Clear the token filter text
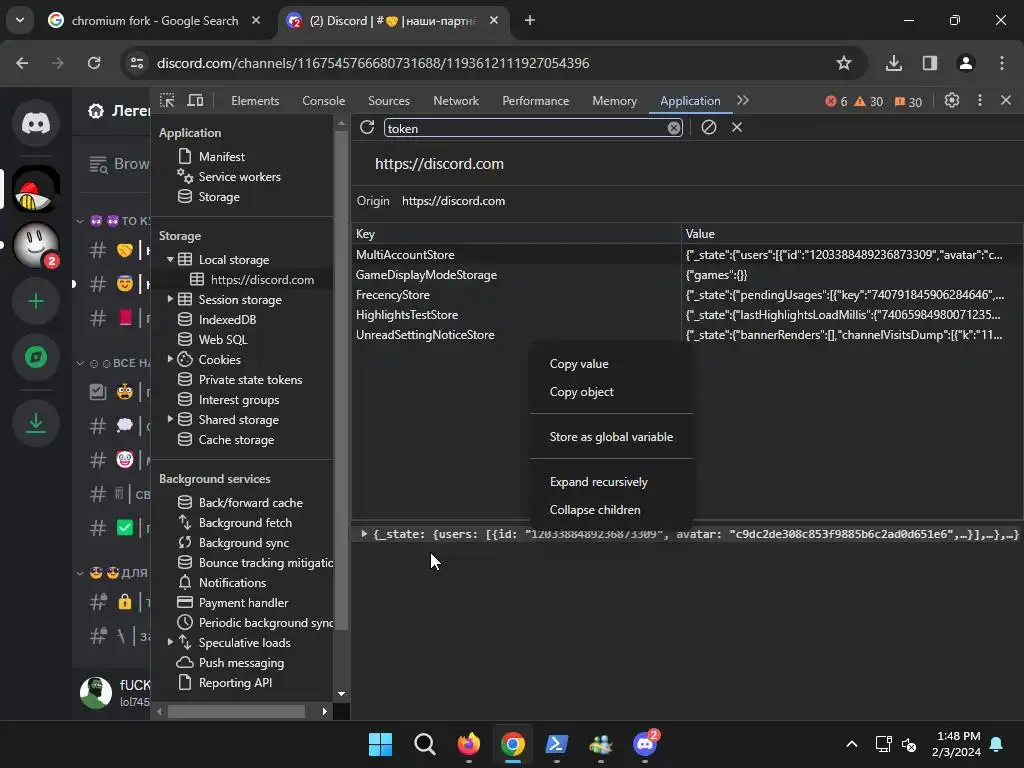The width and height of the screenshot is (1024, 768). (674, 128)
